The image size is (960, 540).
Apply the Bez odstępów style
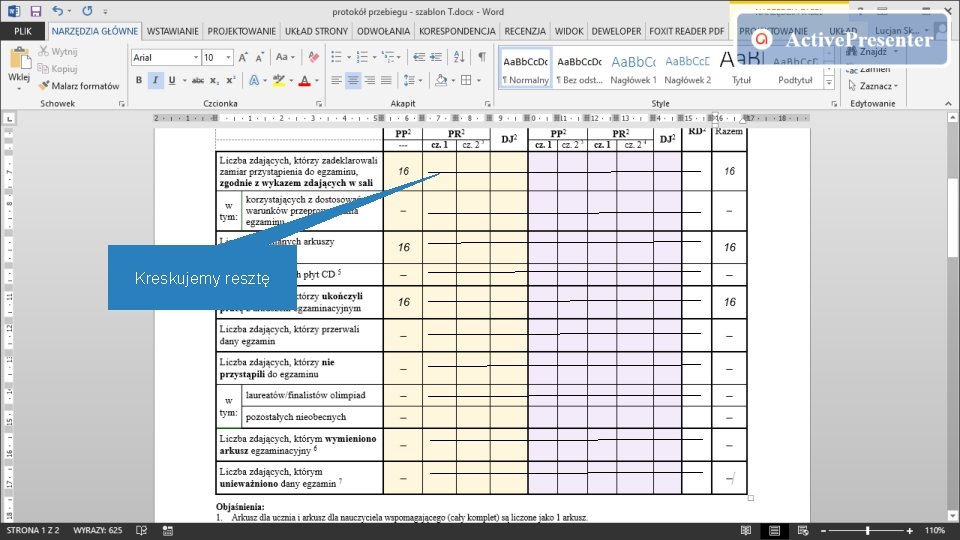579,69
